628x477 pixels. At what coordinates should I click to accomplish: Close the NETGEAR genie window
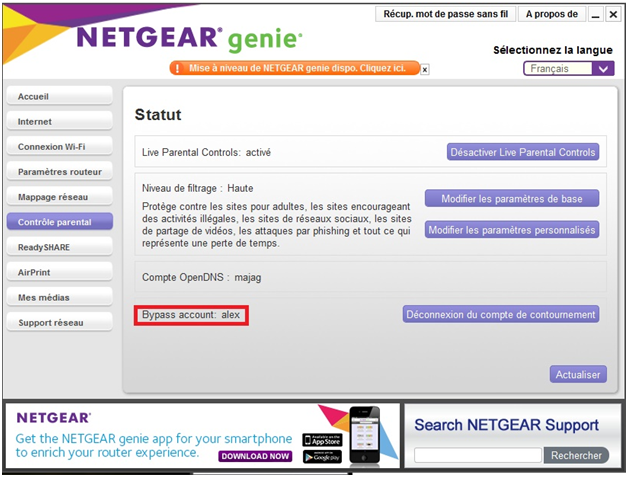(x=613, y=14)
